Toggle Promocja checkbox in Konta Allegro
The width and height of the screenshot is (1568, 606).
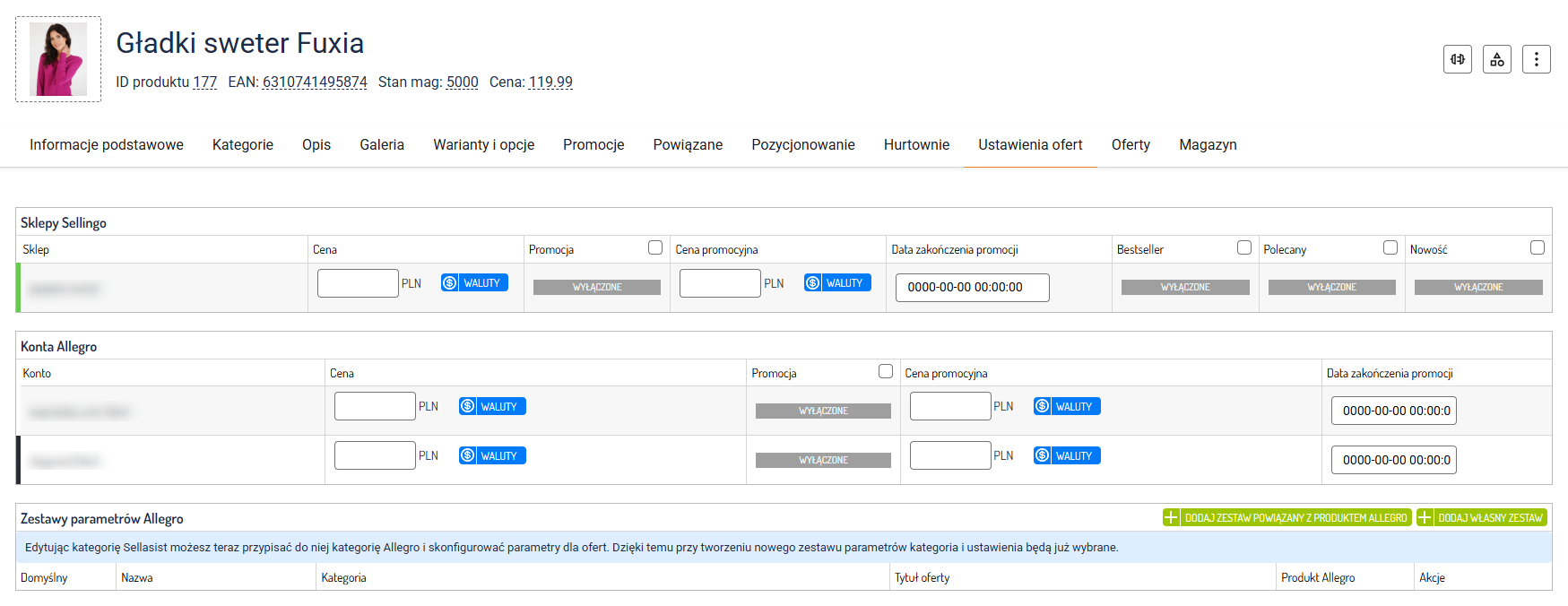pyautogui.click(x=886, y=372)
